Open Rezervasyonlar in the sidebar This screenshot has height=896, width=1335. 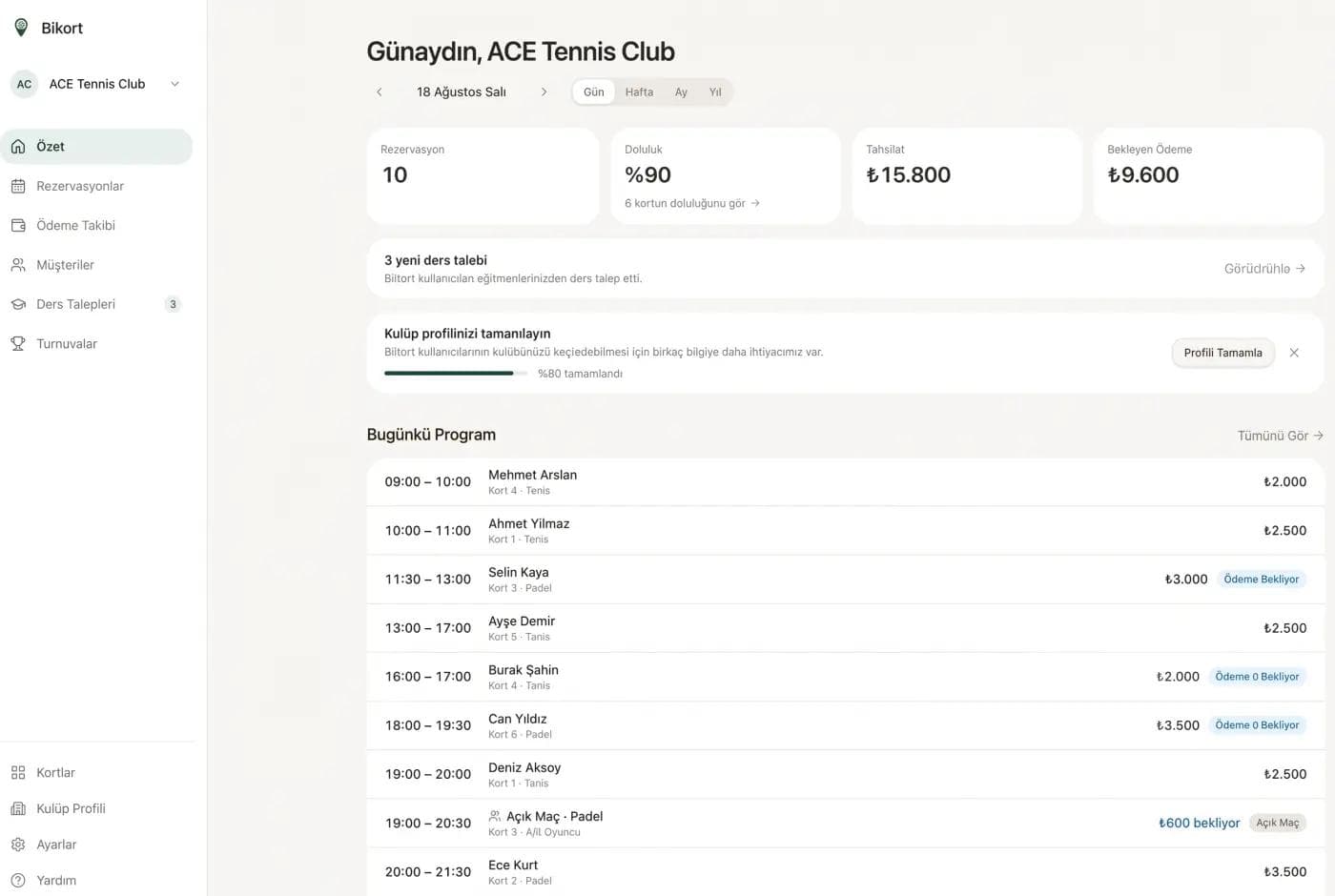tap(96, 186)
